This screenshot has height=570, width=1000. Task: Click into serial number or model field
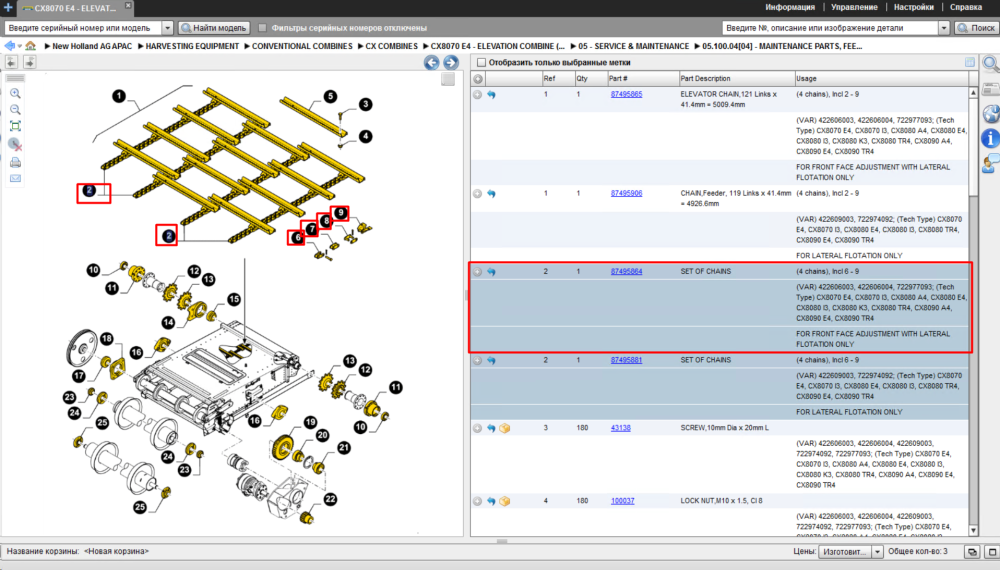pos(83,28)
